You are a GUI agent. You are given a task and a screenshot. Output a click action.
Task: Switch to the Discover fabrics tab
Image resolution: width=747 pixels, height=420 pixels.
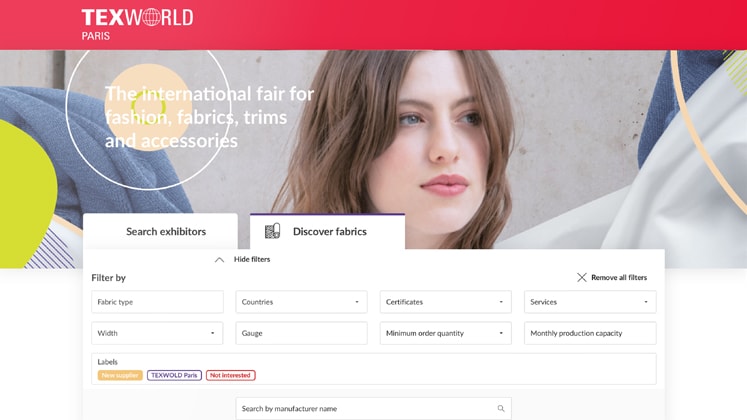327,231
